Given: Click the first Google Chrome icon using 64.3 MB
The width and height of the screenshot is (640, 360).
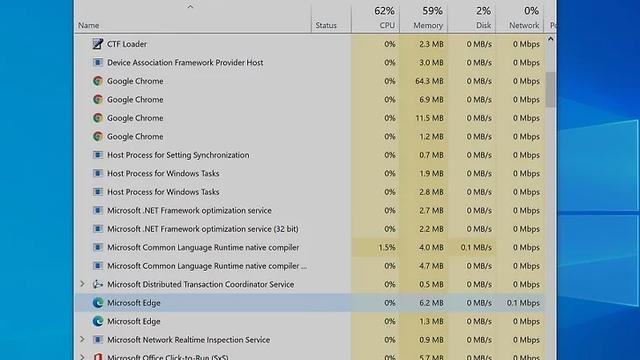Looking at the screenshot, I should (98, 81).
